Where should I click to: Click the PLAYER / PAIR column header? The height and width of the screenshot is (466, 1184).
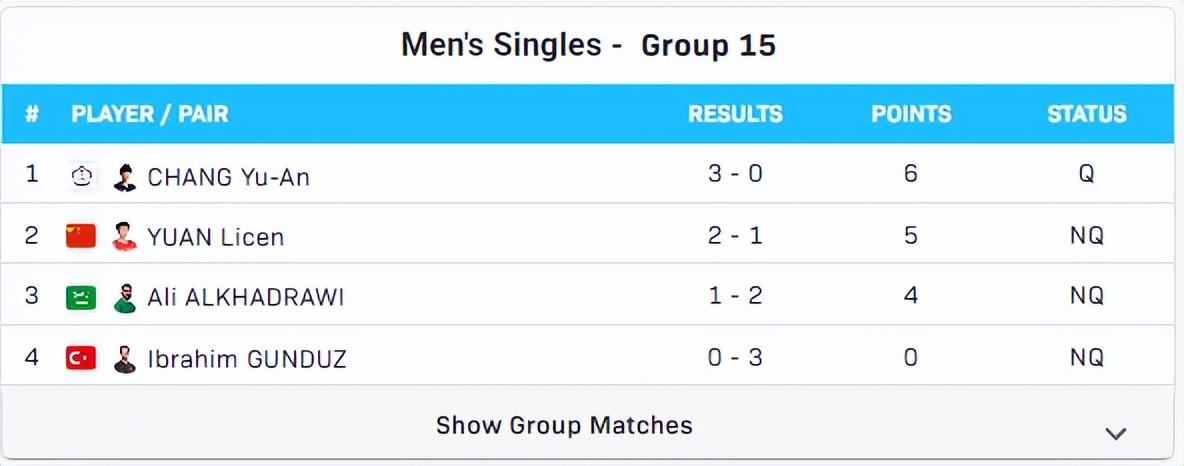[150, 114]
